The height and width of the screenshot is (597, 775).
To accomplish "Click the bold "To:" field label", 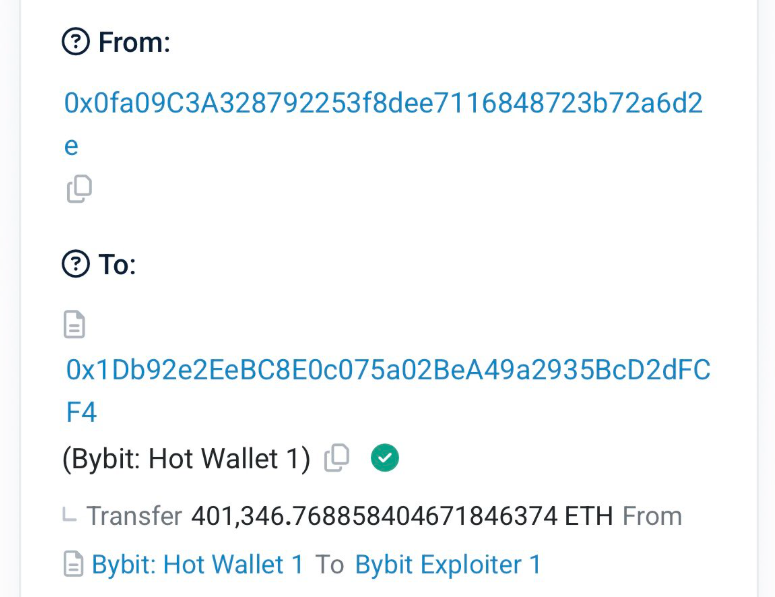I will click(x=117, y=264).
